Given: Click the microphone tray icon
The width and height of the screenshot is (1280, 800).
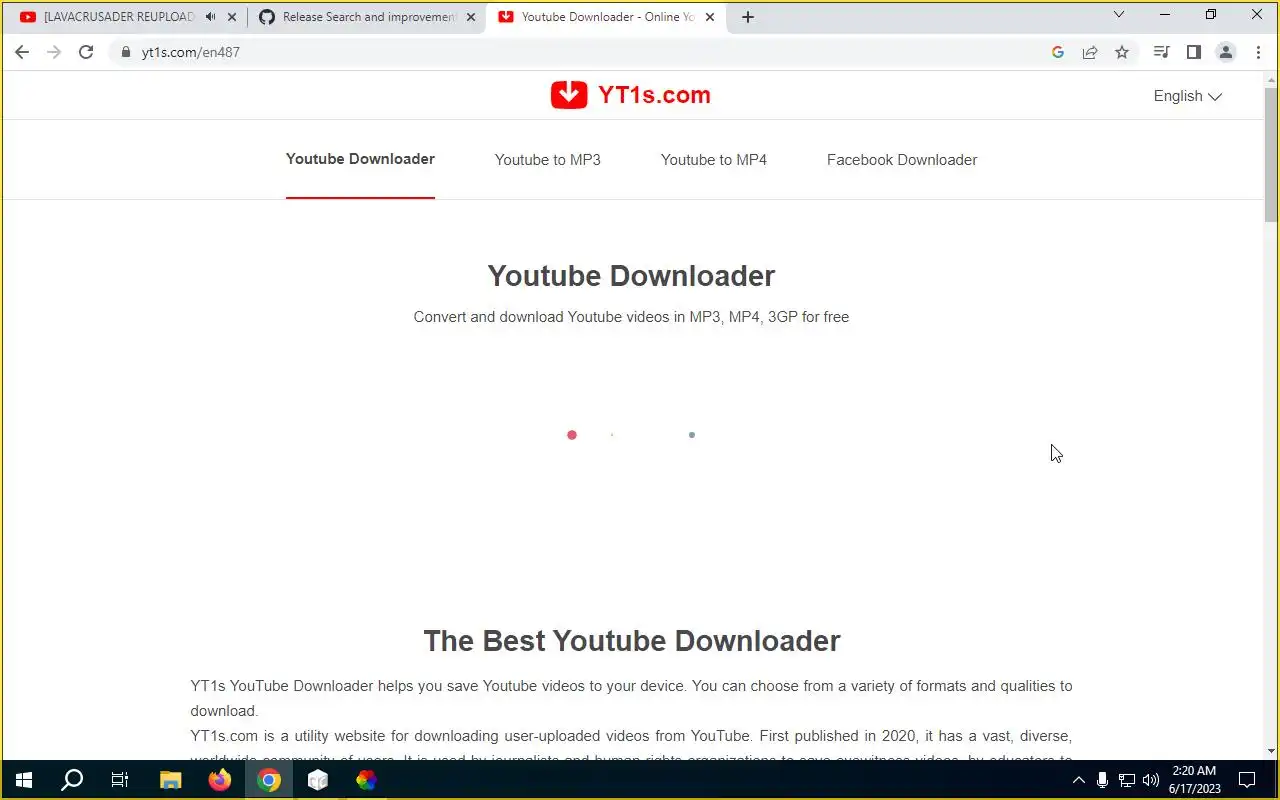Looking at the screenshot, I should click(x=1102, y=780).
